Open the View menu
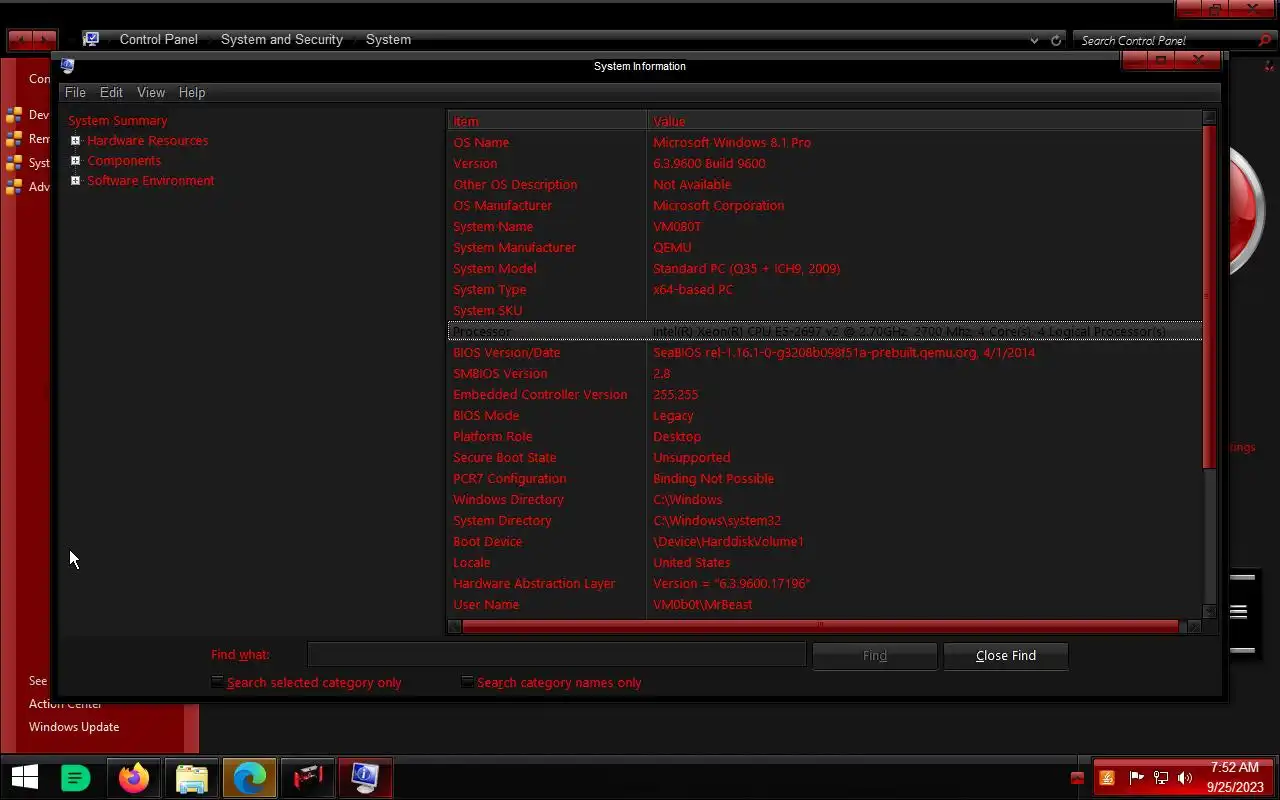1280x800 pixels. click(x=151, y=92)
